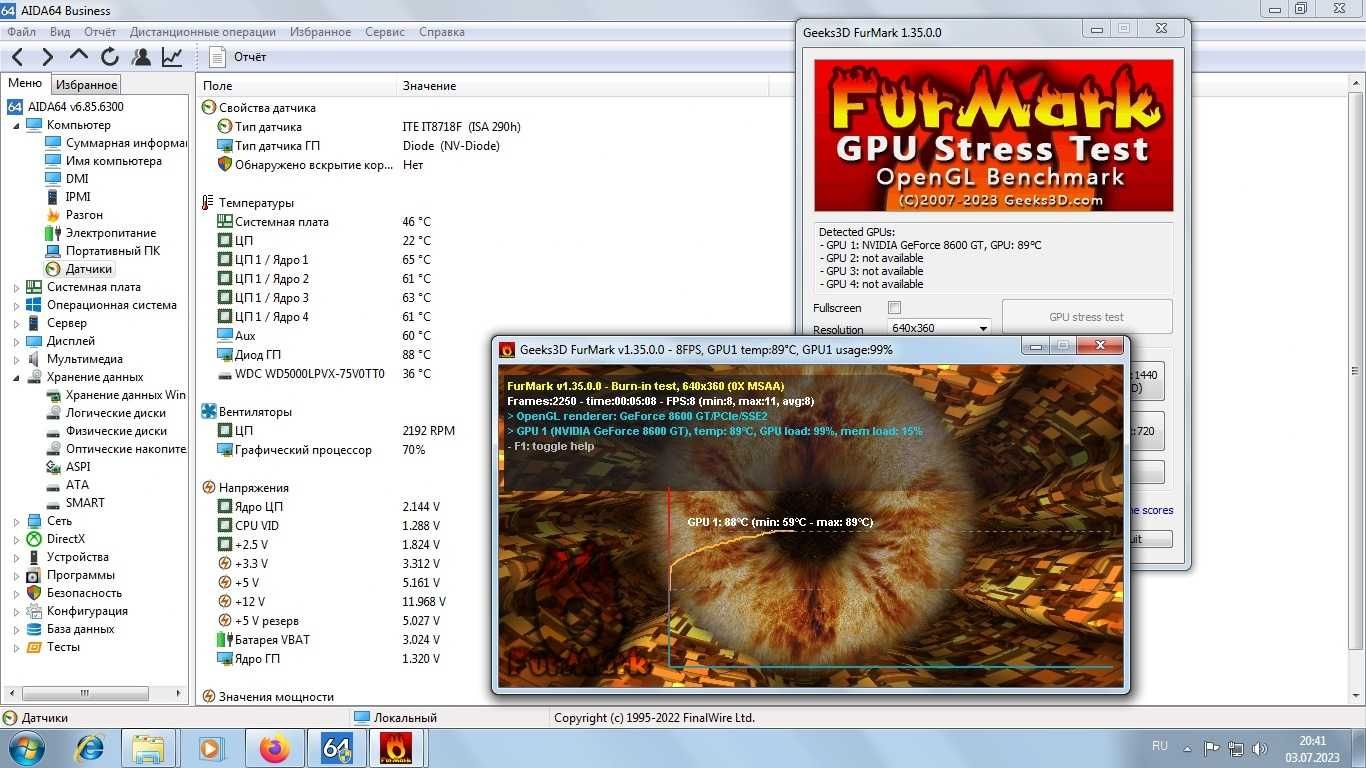Switch to the FurMark taskbar button

(397, 748)
